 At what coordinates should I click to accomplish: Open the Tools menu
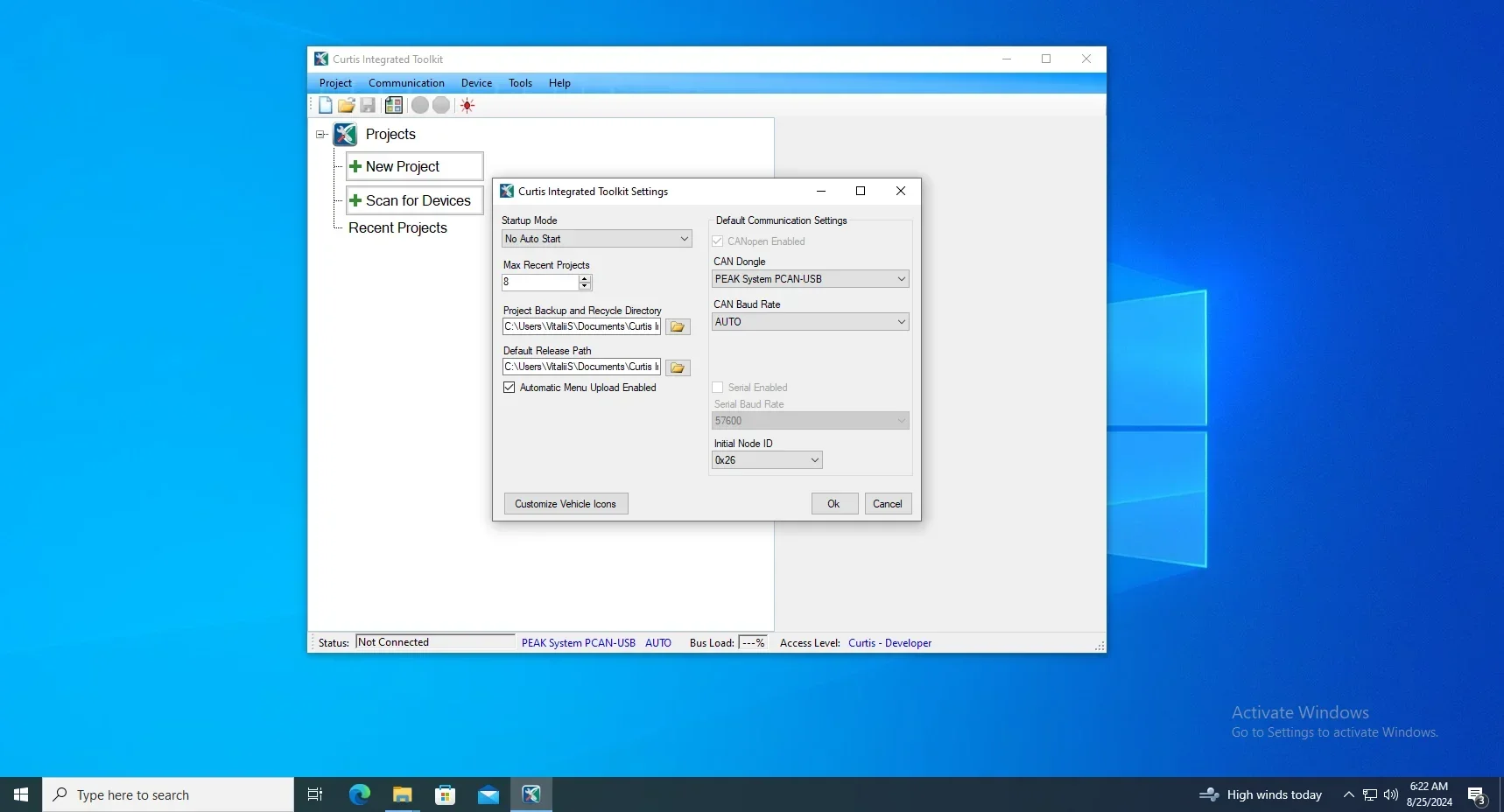pyautogui.click(x=520, y=83)
